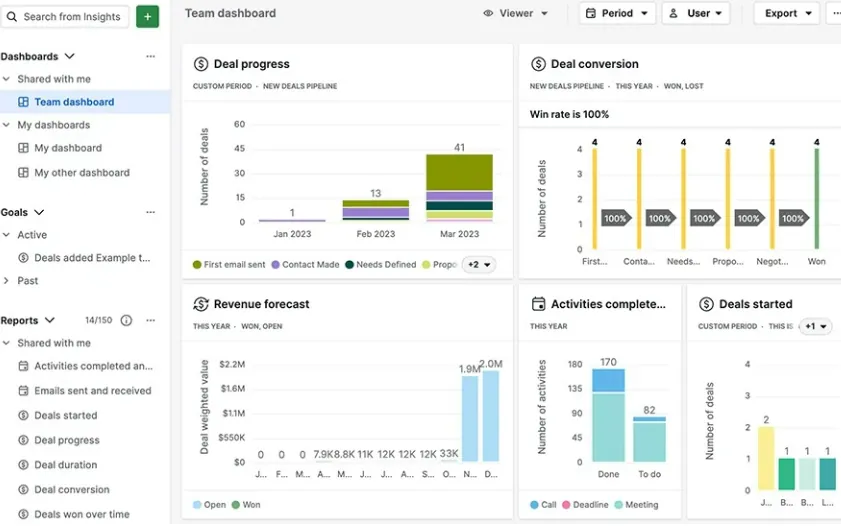Open the Period filter dropdown
Viewport: 841px width, 526px height.
point(617,13)
